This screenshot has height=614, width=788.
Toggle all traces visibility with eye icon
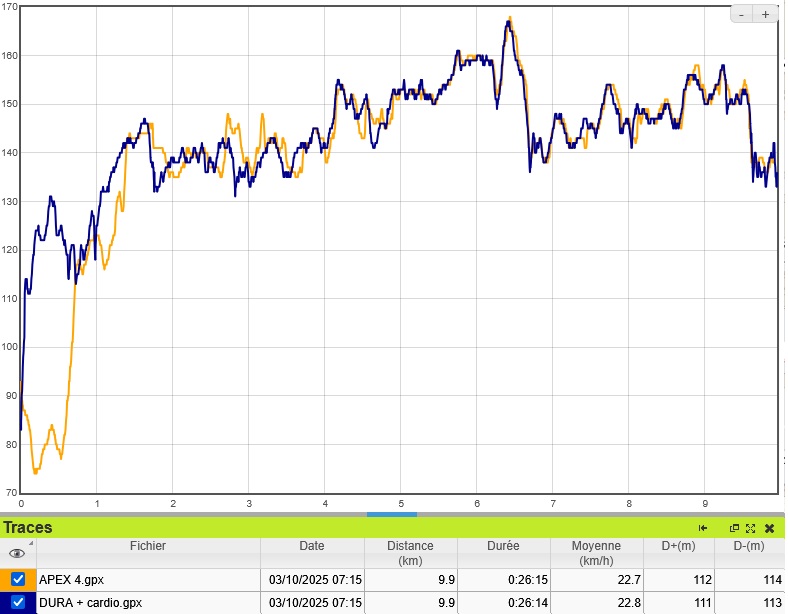[17, 553]
